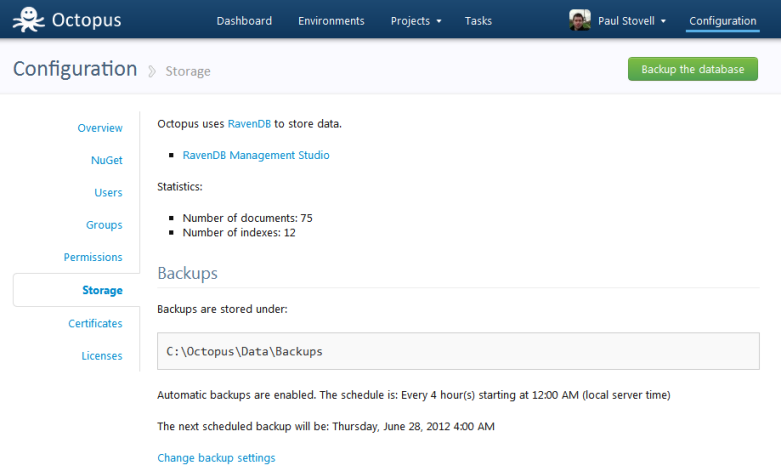Click the Storage breadcrumb text
Image resolution: width=781 pixels, height=471 pixels.
188,71
